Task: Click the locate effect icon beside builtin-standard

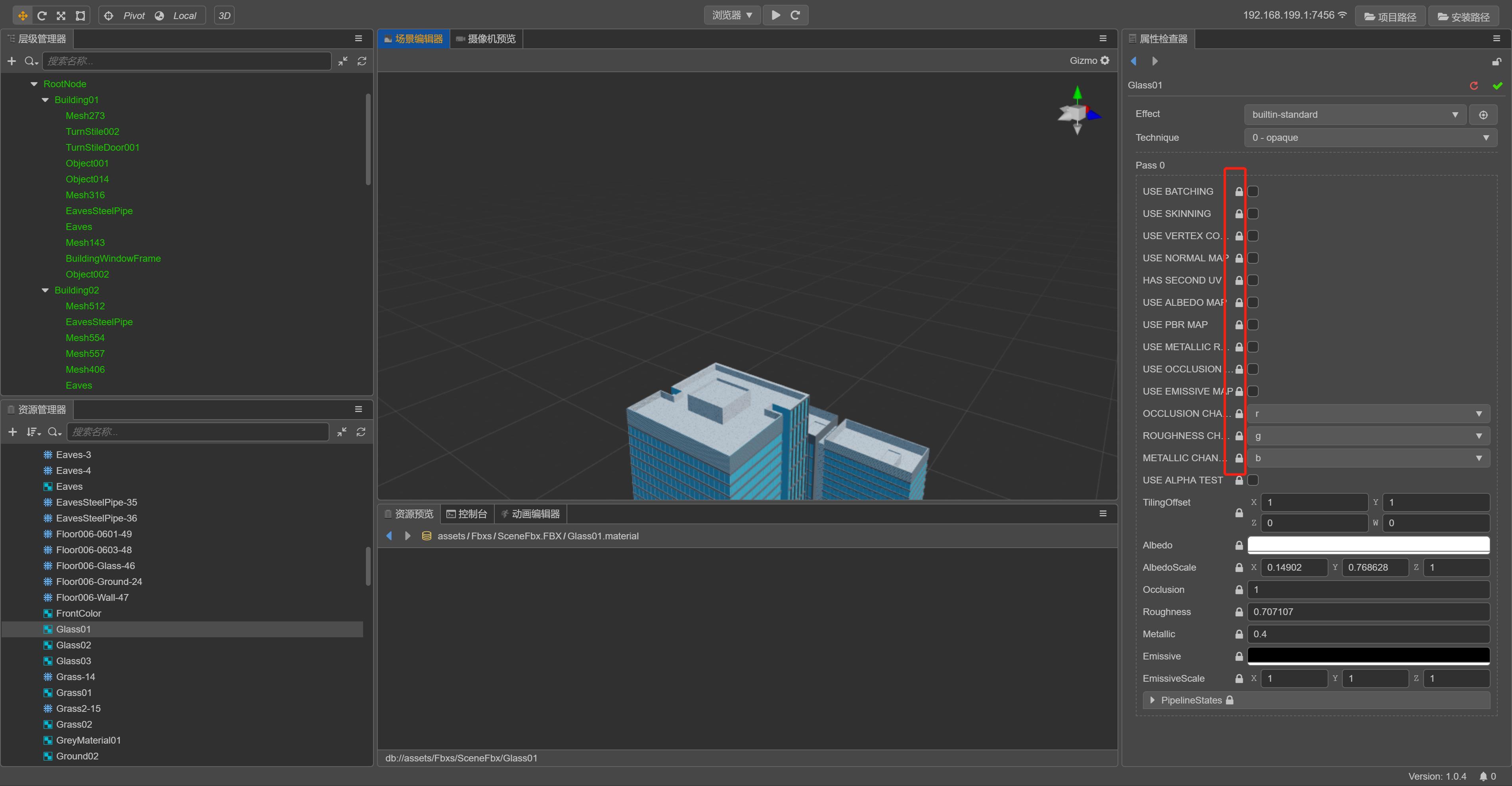Action: click(x=1483, y=115)
